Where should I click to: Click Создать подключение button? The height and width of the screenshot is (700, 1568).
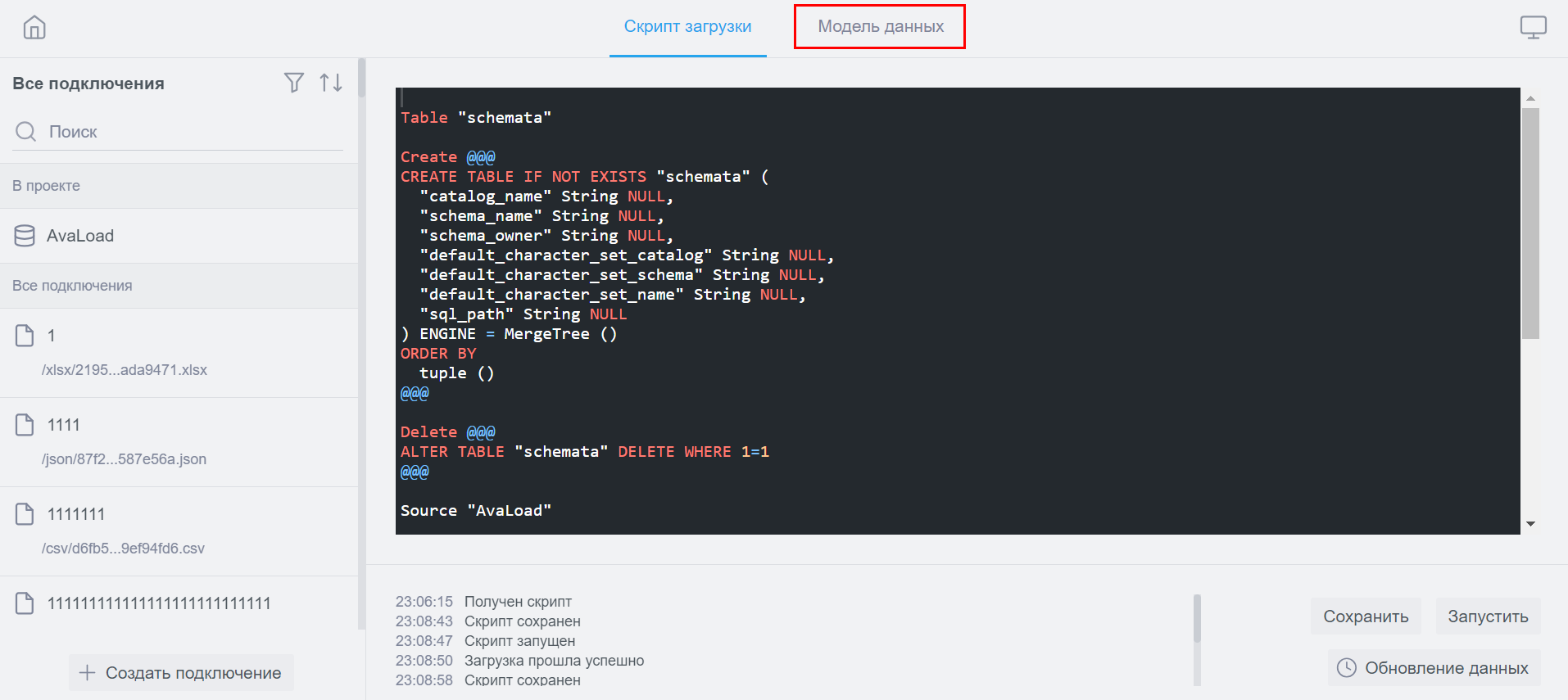tap(181, 673)
